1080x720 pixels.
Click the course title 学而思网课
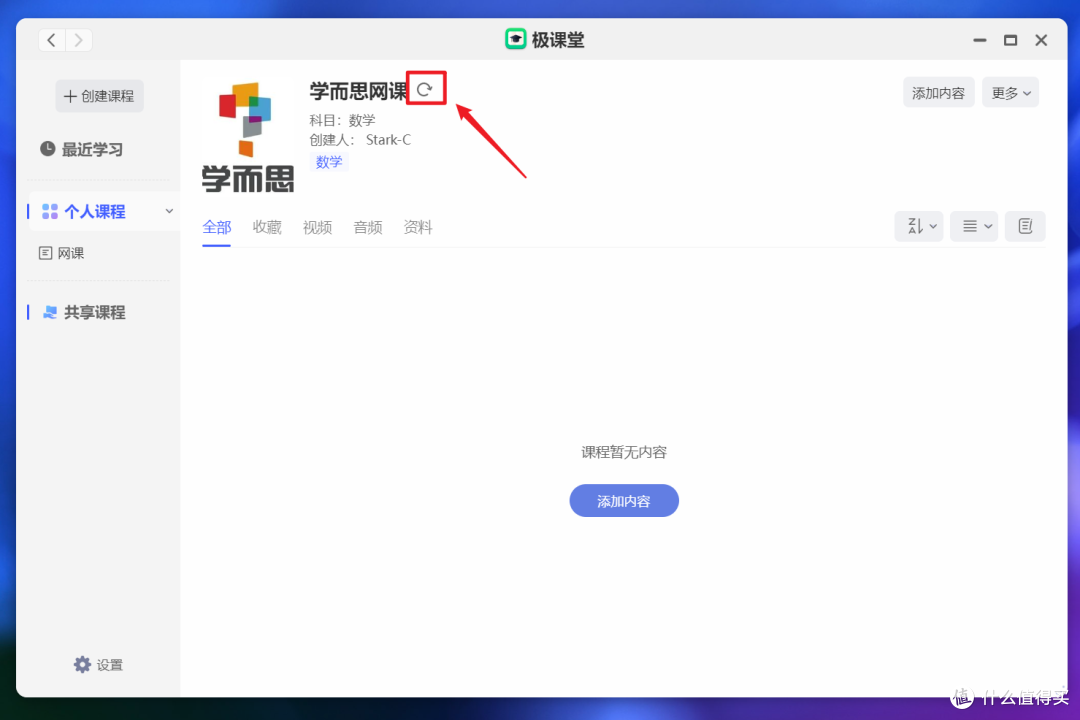coord(359,91)
